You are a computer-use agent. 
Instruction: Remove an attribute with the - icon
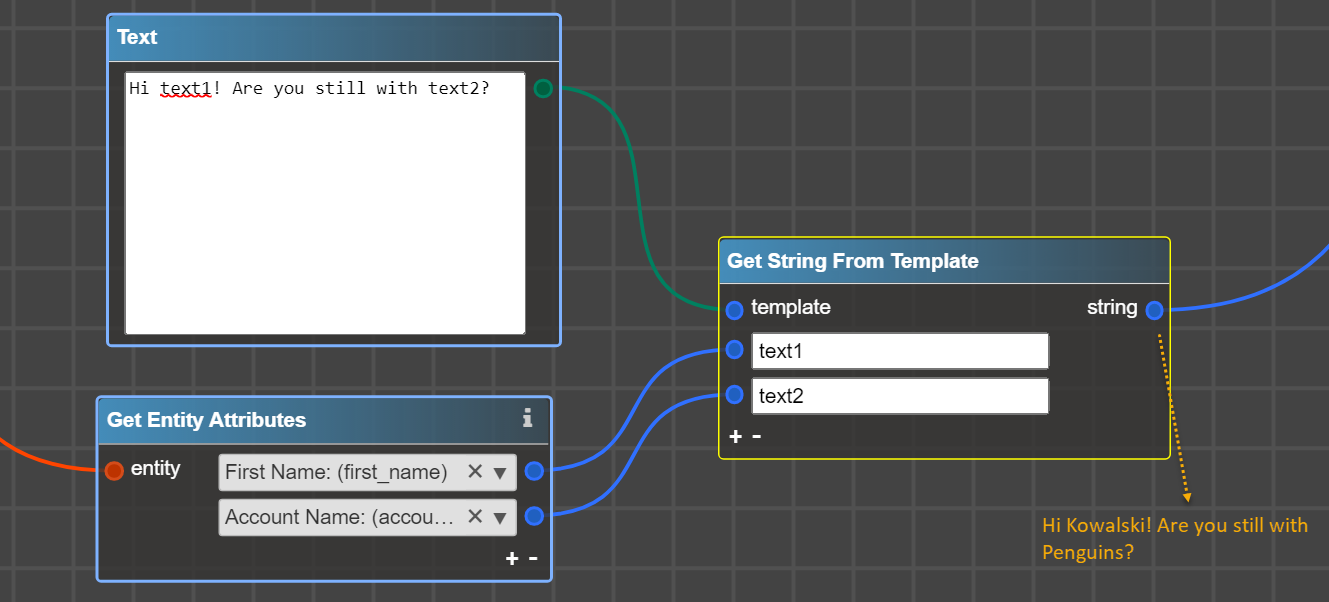tap(531, 558)
